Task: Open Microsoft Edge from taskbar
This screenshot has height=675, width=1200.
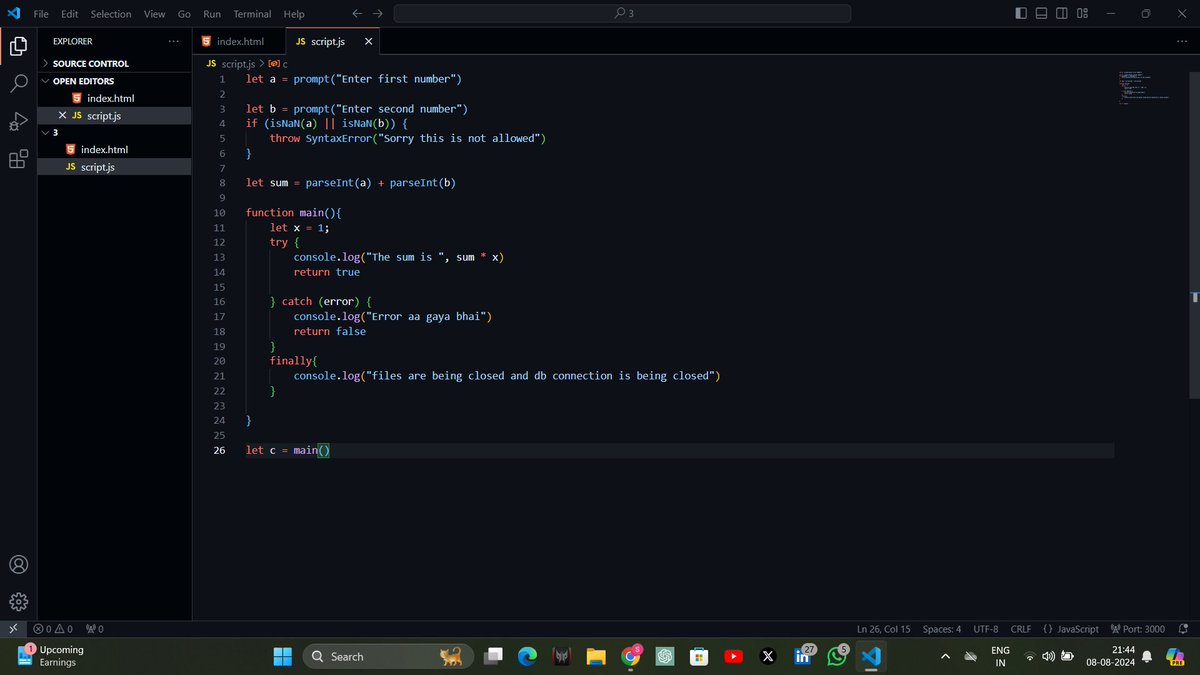Action: point(527,656)
